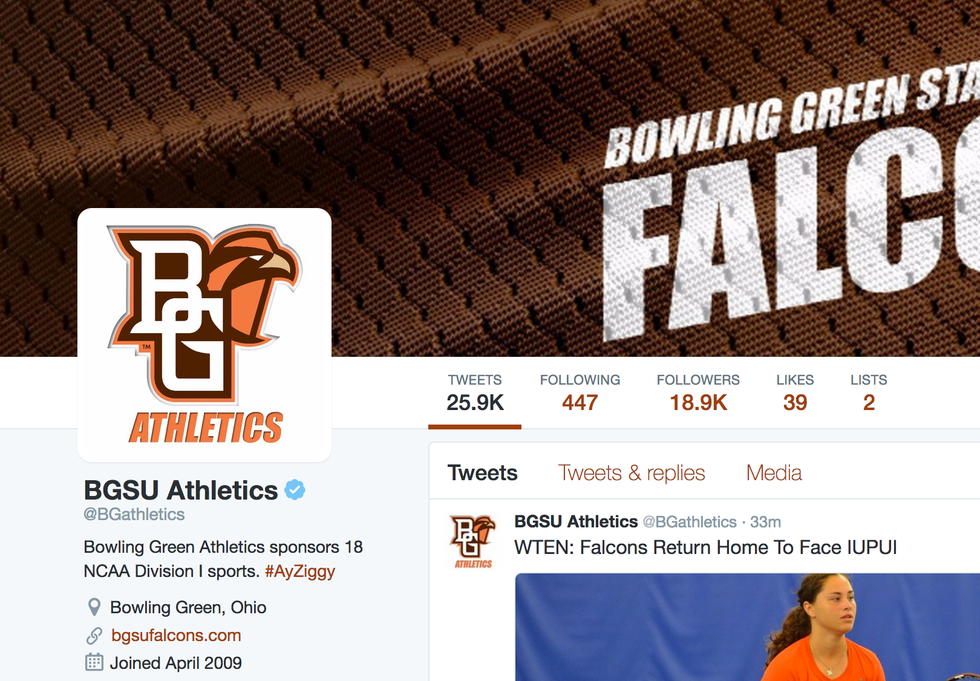Click the location pin icon
The width and height of the screenshot is (980, 681).
click(94, 607)
